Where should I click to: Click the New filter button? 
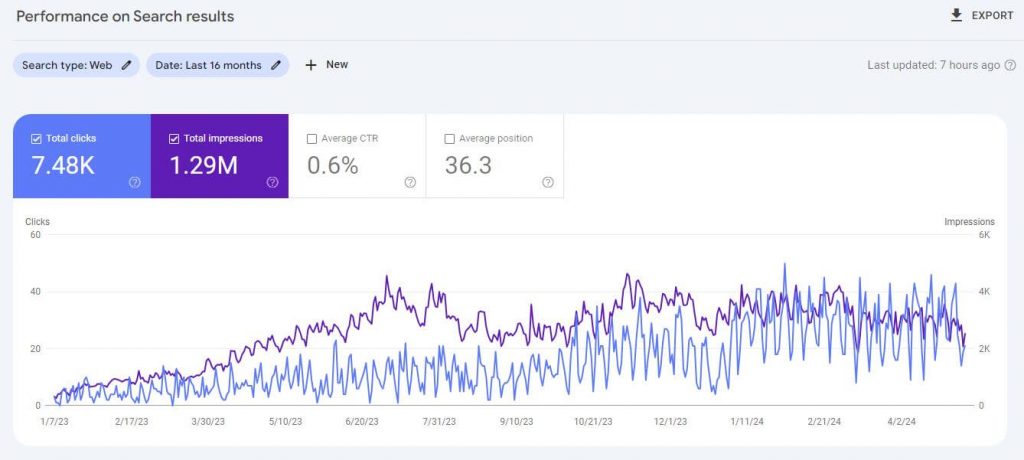(337, 65)
